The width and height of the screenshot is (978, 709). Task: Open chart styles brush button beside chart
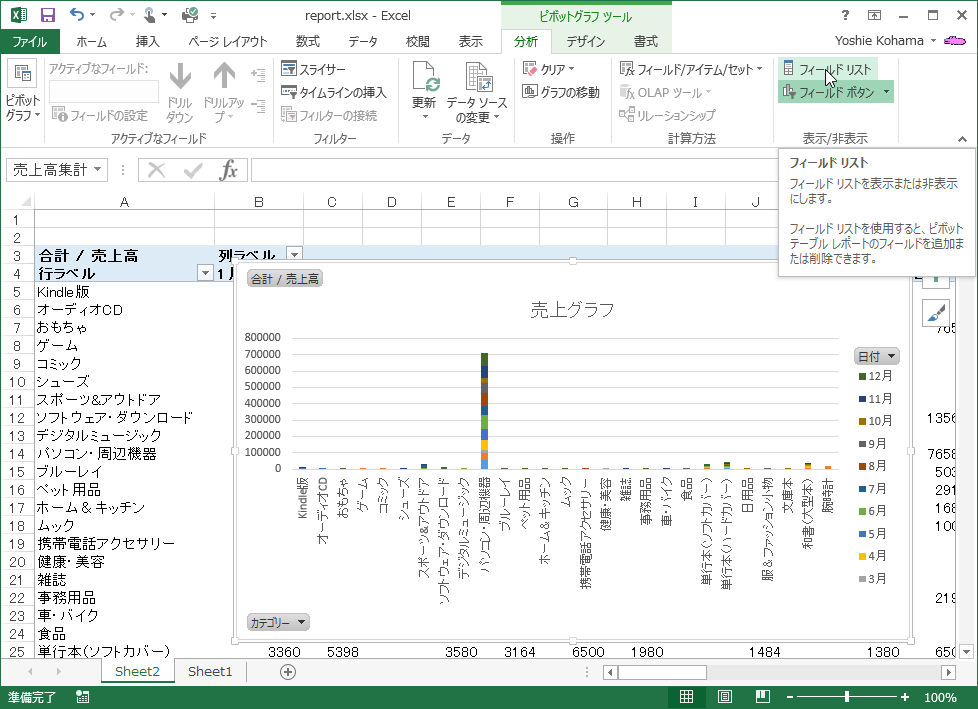(934, 313)
